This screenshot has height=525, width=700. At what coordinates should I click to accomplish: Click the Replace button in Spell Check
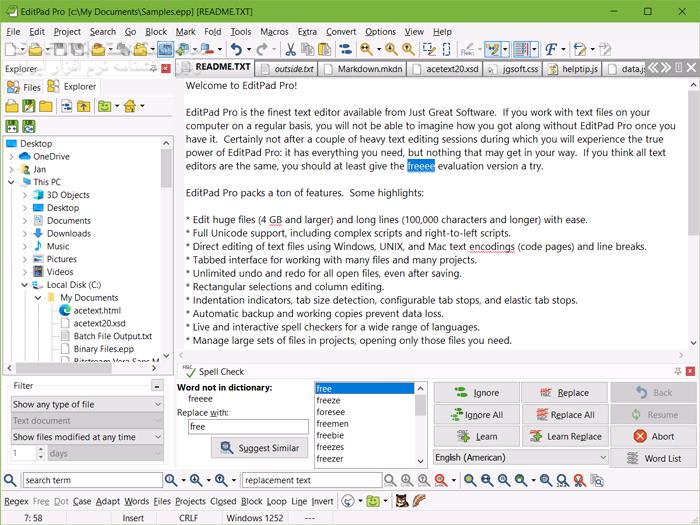pos(564,393)
